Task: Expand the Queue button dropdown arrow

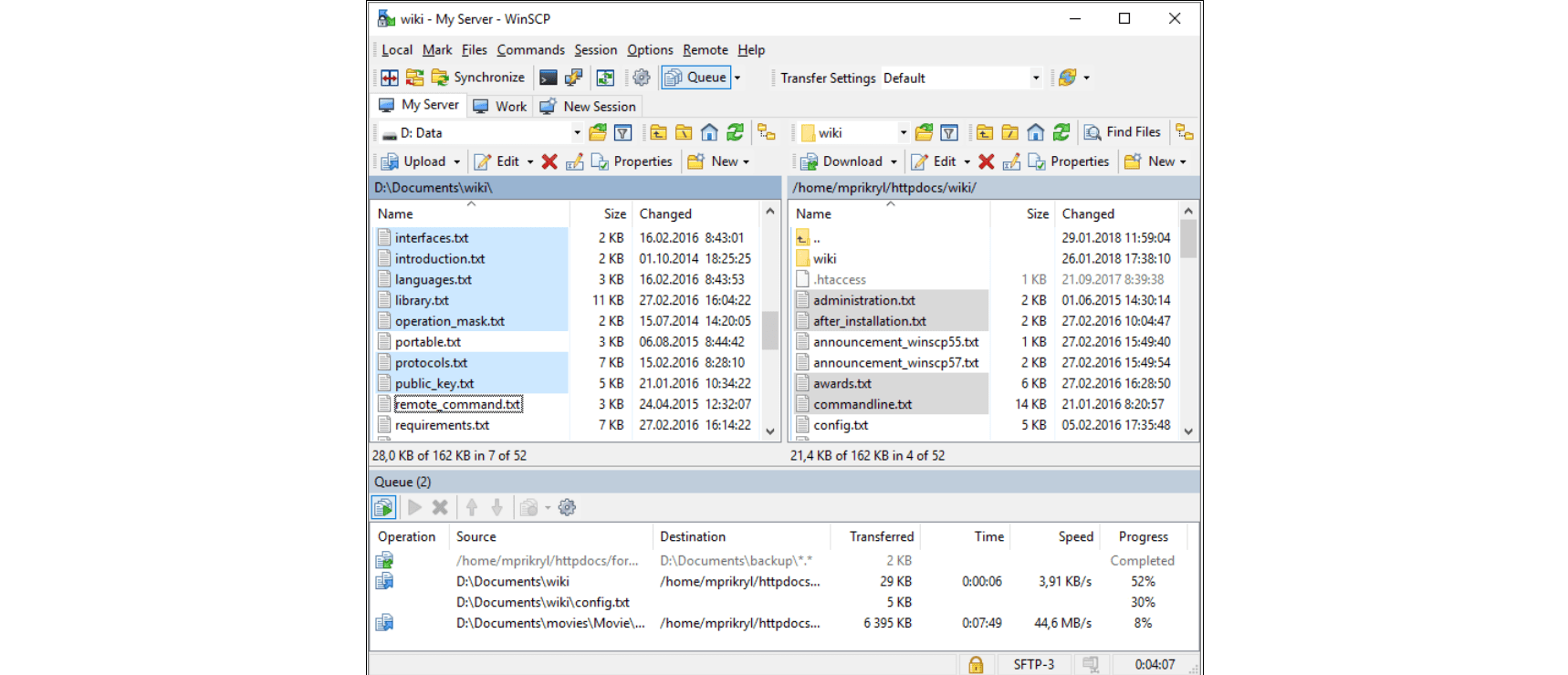Action: click(x=737, y=78)
